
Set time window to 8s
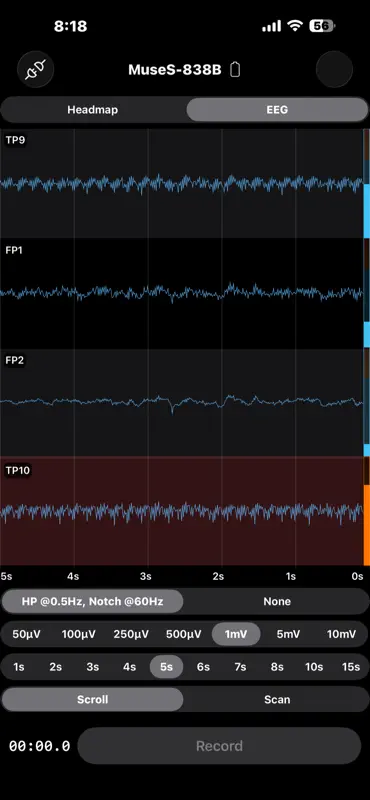(x=277, y=667)
